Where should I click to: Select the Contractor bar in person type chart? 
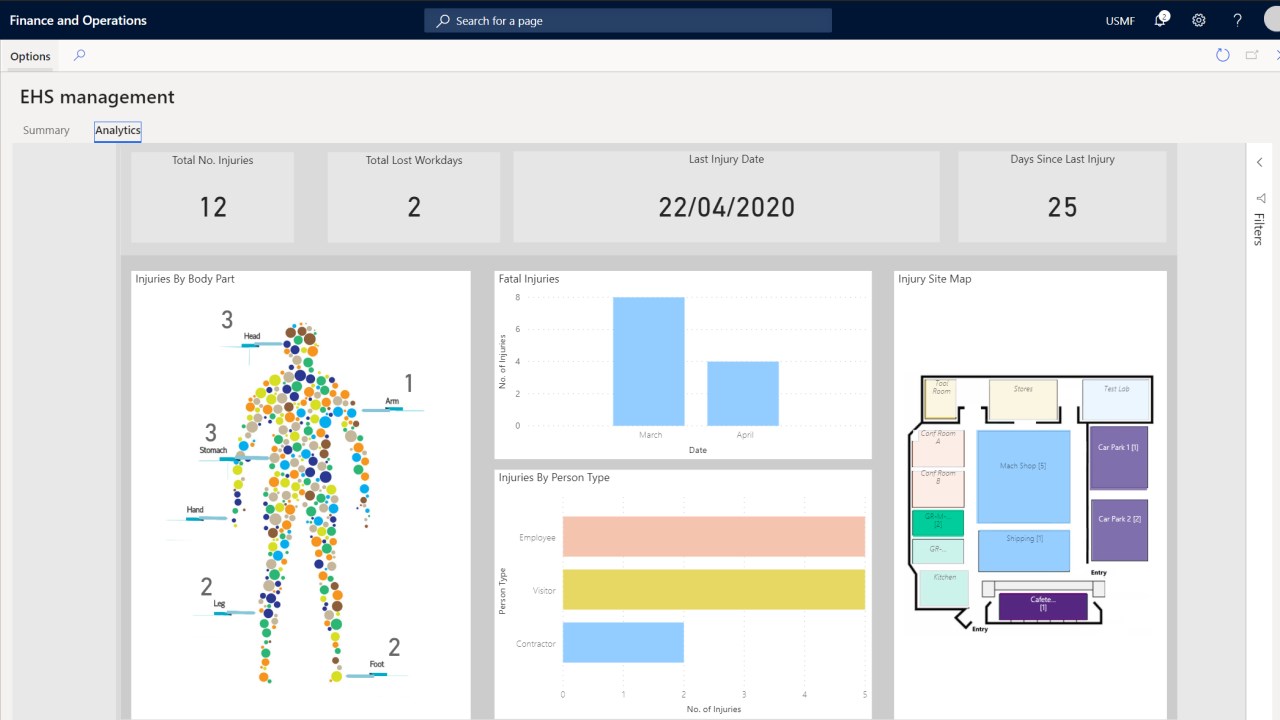[623, 643]
